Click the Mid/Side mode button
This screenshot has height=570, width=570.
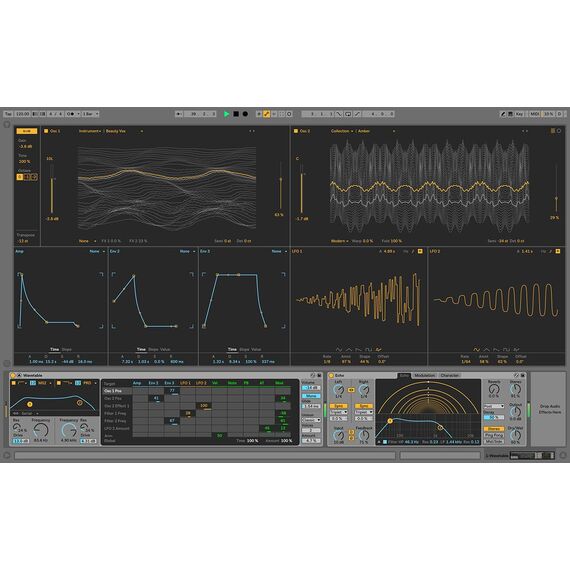tap(494, 441)
